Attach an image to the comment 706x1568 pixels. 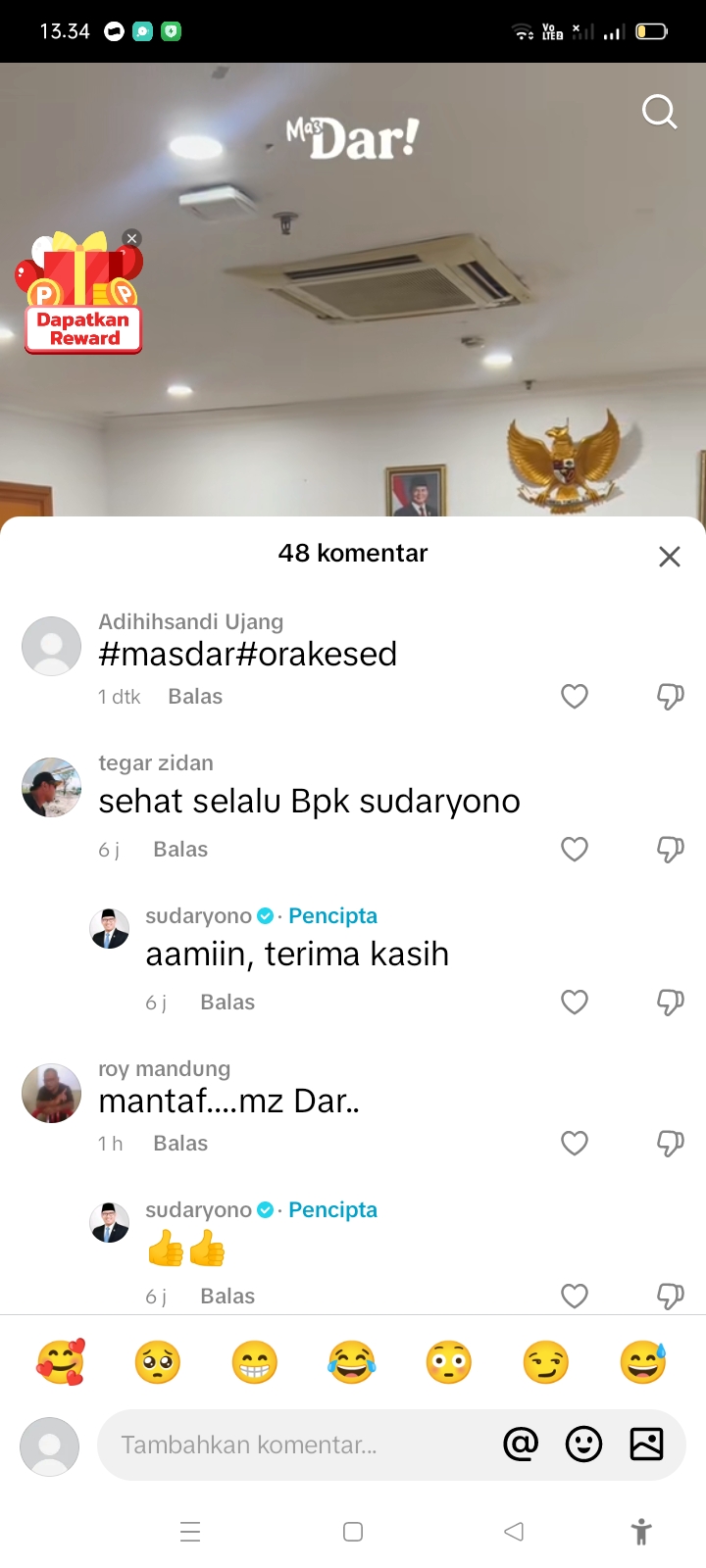(x=646, y=1445)
